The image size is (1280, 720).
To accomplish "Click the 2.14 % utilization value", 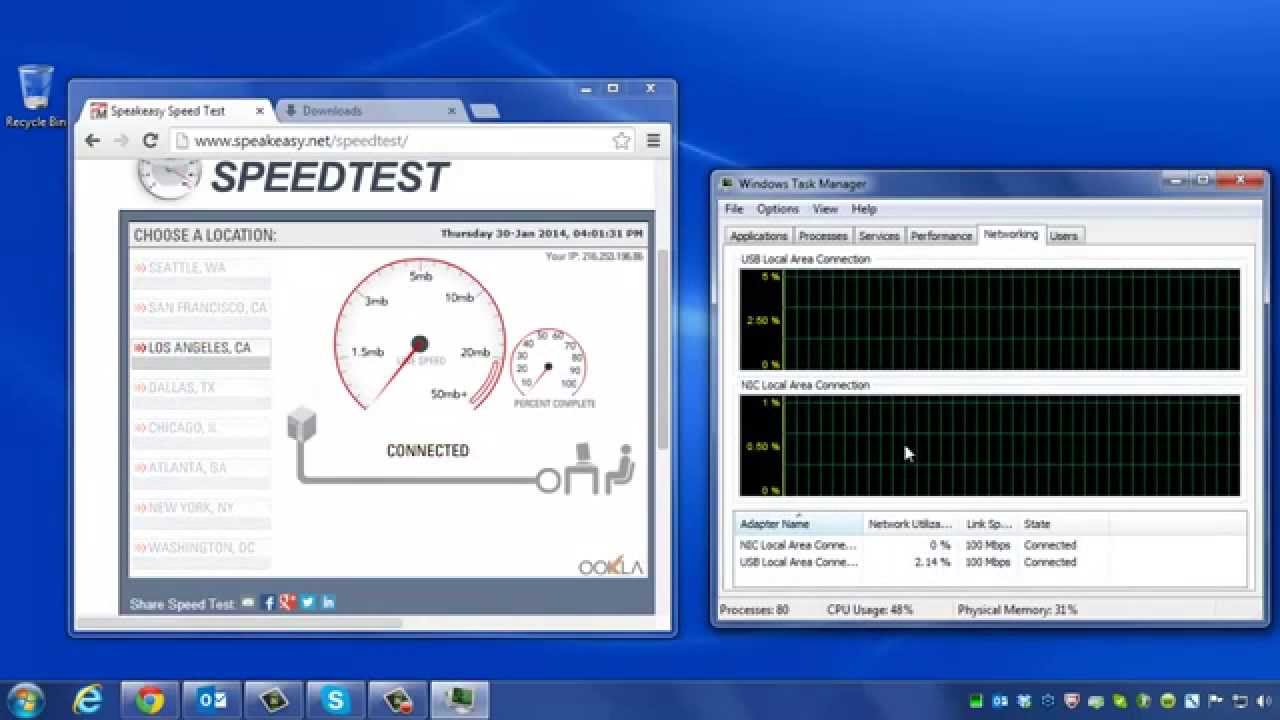I will pyautogui.click(x=932, y=562).
